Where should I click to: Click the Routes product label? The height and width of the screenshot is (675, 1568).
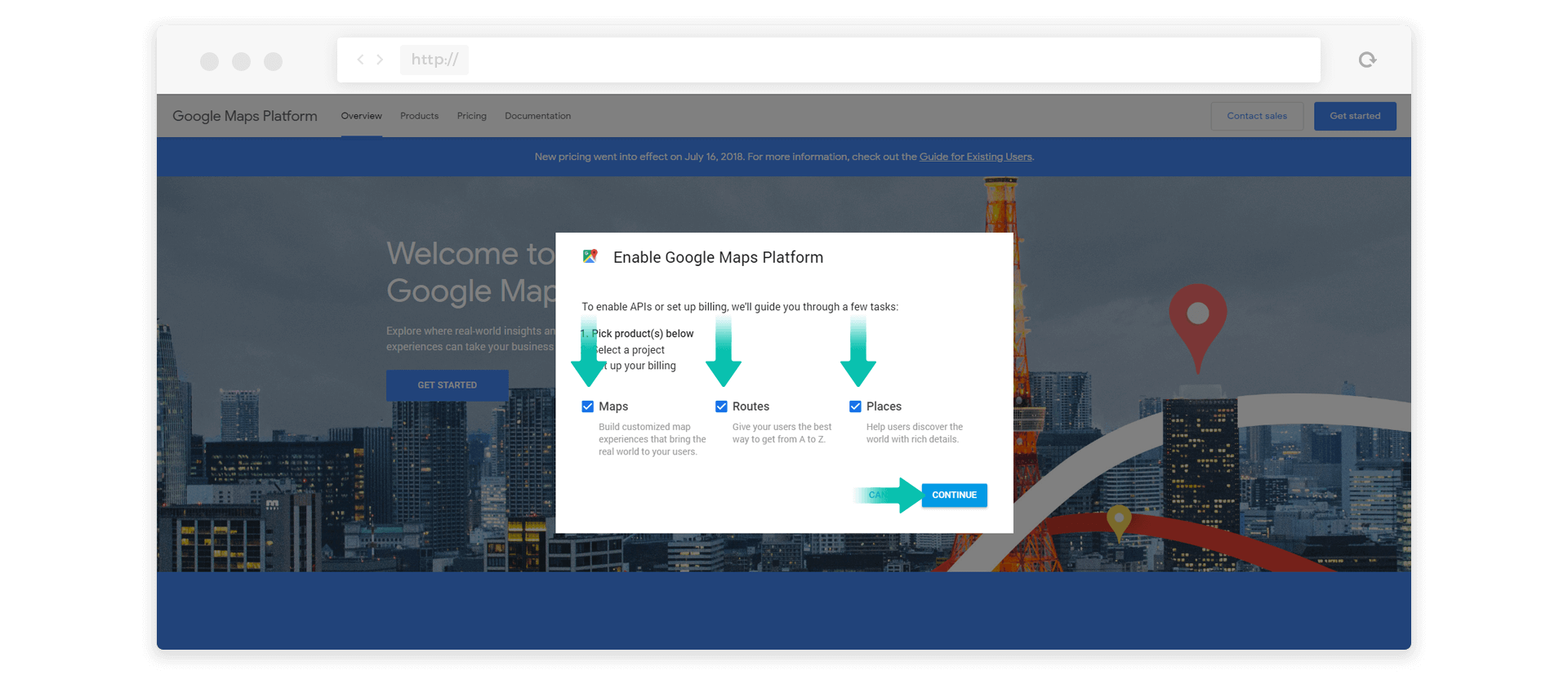pos(751,406)
